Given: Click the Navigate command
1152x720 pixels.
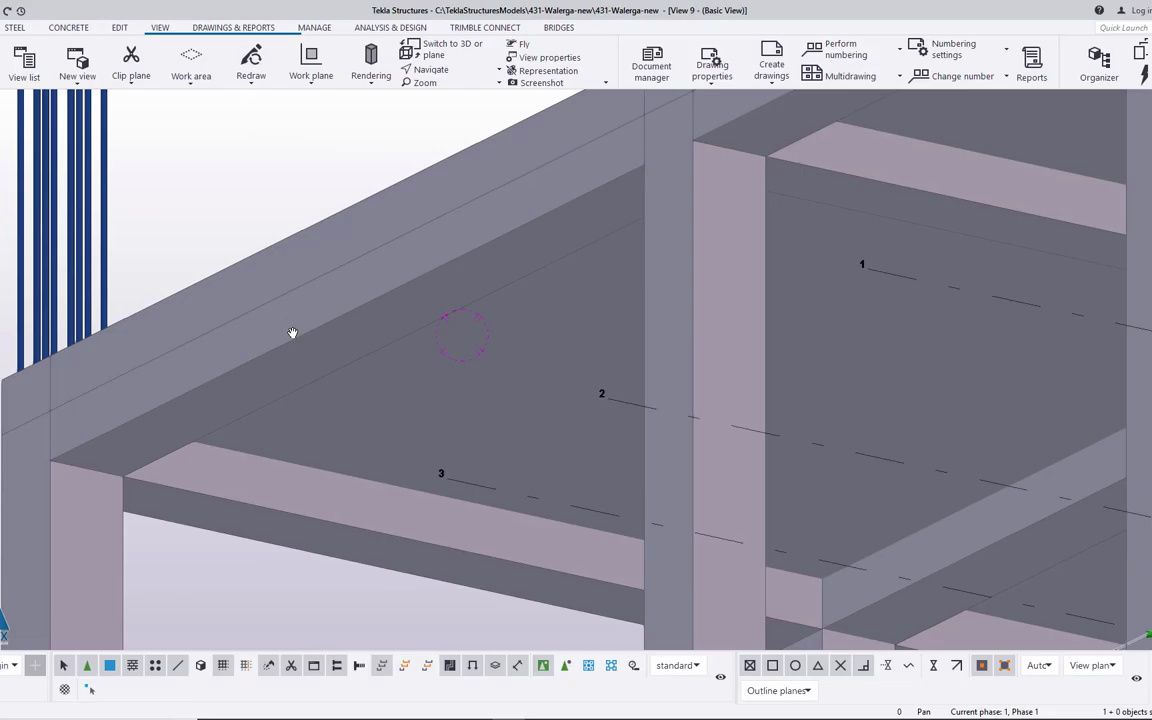Looking at the screenshot, I should [425, 69].
